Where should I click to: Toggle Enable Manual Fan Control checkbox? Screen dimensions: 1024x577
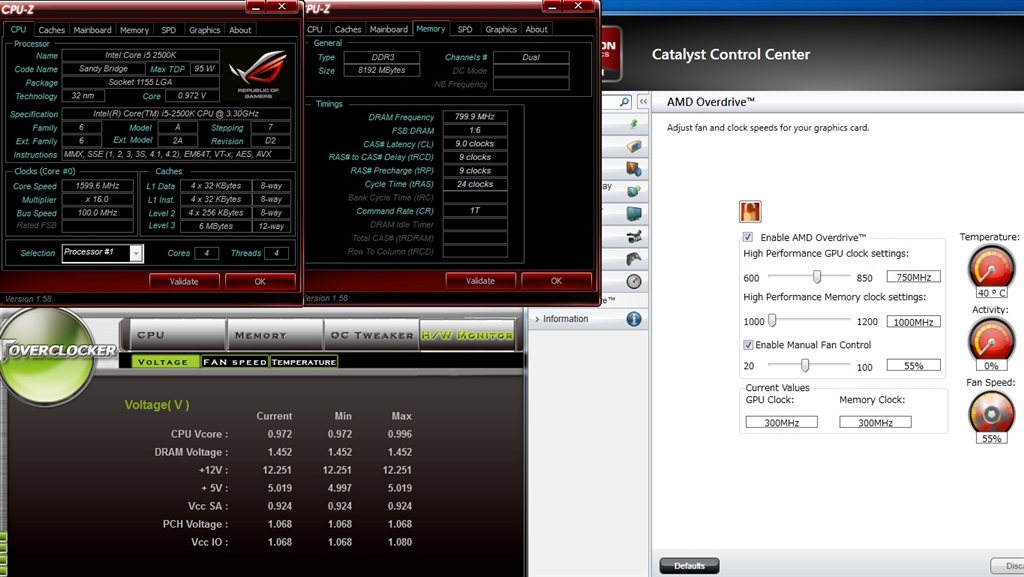[748, 345]
